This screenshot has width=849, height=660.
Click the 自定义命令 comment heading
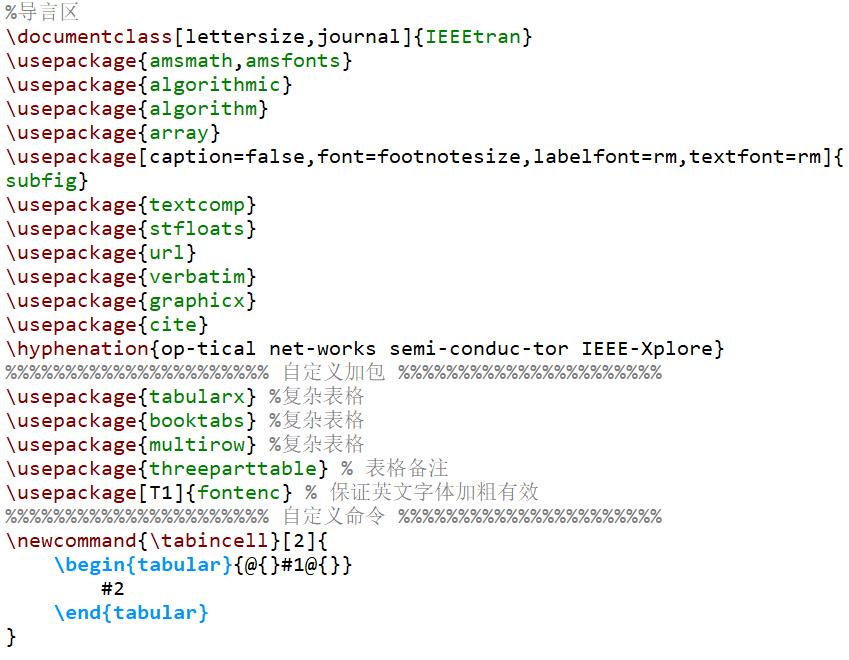(x=334, y=517)
